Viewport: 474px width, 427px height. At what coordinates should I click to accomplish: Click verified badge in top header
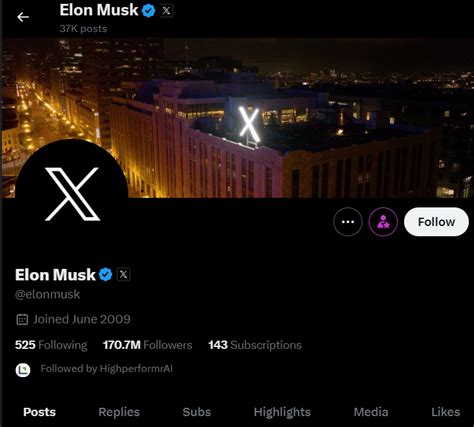148,11
